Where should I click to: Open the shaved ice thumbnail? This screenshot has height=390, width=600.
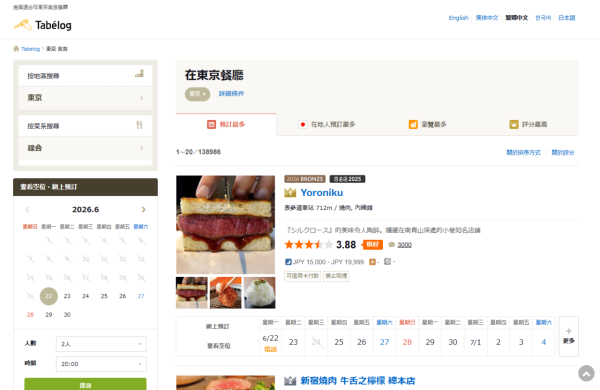coord(259,293)
